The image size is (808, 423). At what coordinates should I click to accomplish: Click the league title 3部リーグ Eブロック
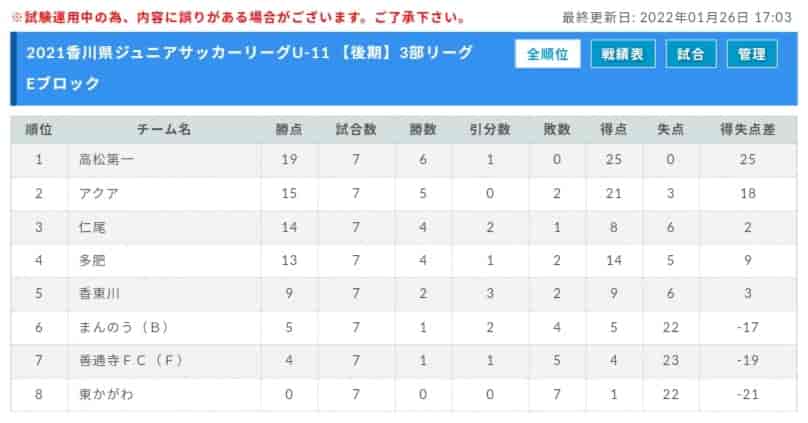(249, 68)
